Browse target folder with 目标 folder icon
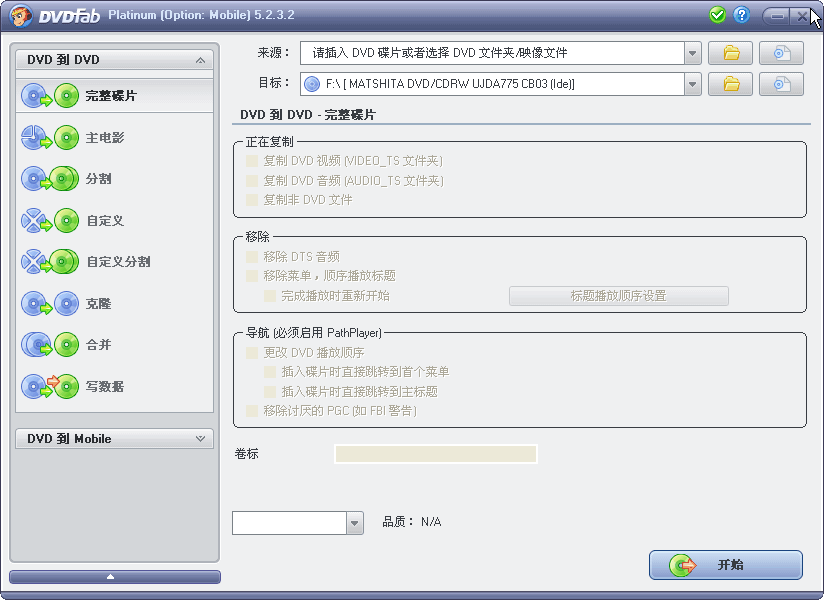The width and height of the screenshot is (824, 600). [x=730, y=84]
